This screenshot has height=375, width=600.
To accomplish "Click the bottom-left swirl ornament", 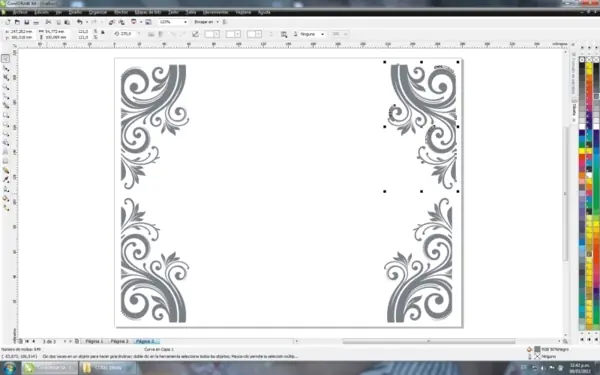I will click(x=154, y=260).
